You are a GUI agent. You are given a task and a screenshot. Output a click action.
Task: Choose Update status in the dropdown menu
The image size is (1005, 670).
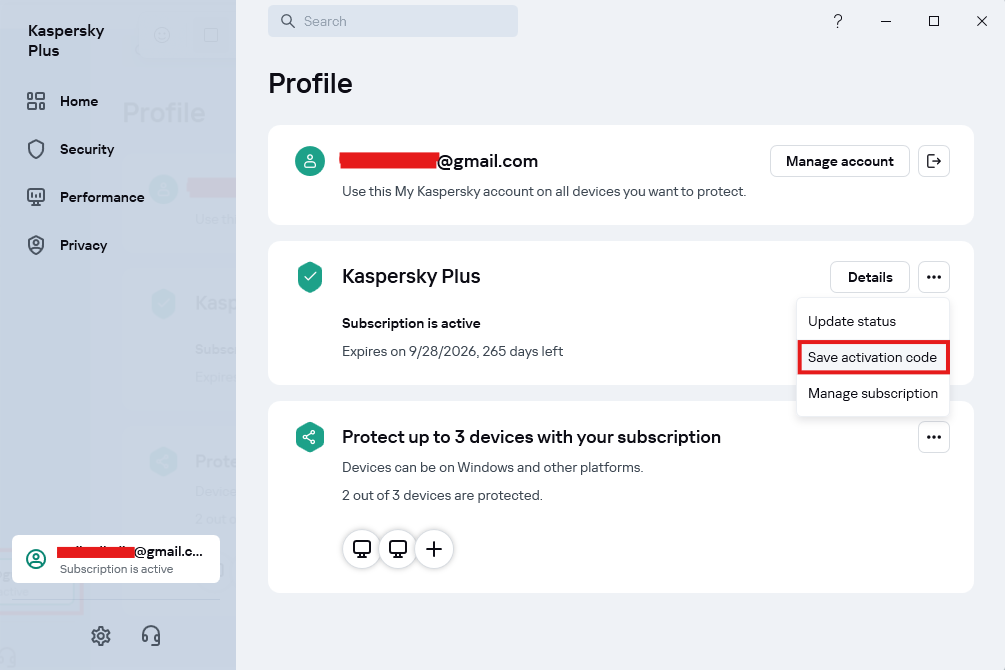[x=852, y=321]
